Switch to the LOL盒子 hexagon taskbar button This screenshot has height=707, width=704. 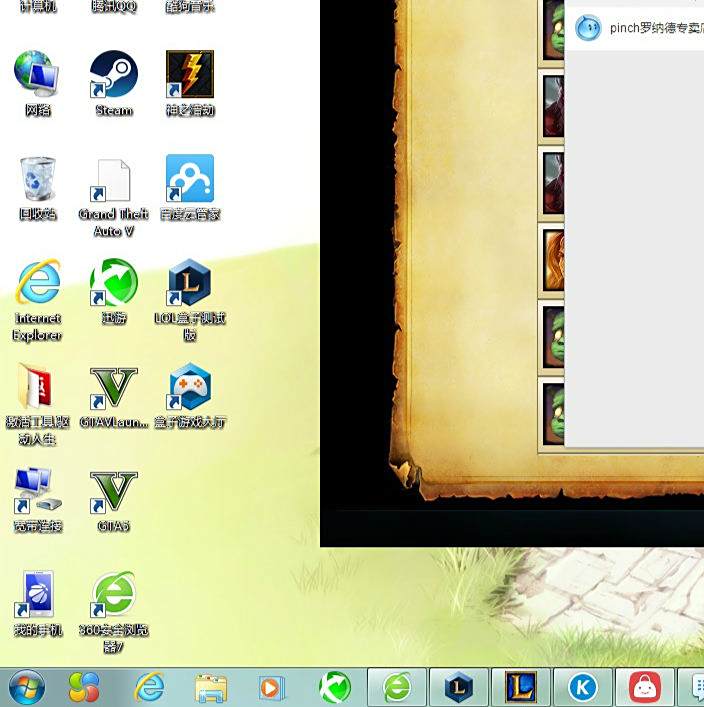tap(459, 687)
